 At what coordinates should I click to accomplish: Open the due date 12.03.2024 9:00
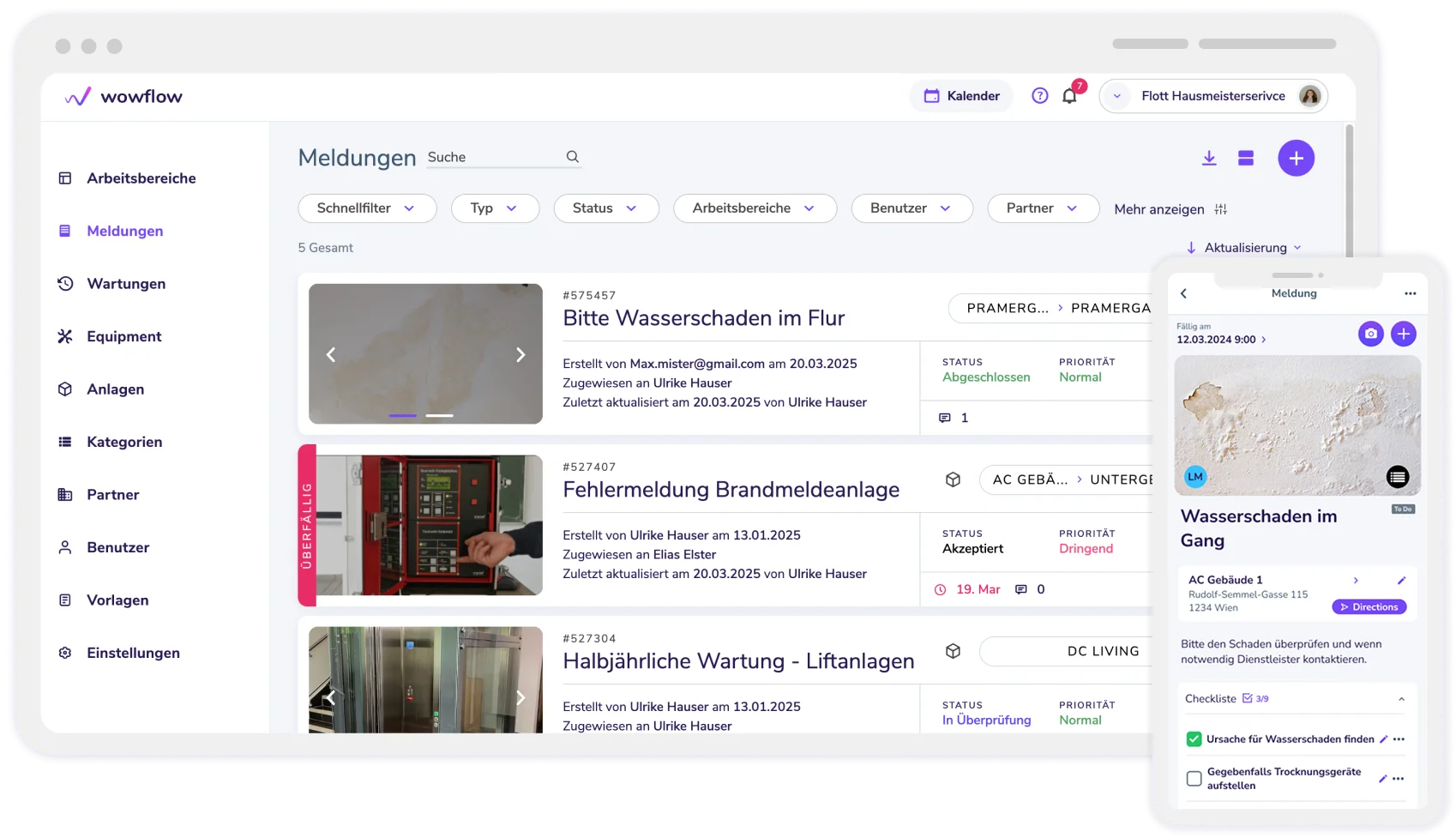(x=1221, y=340)
